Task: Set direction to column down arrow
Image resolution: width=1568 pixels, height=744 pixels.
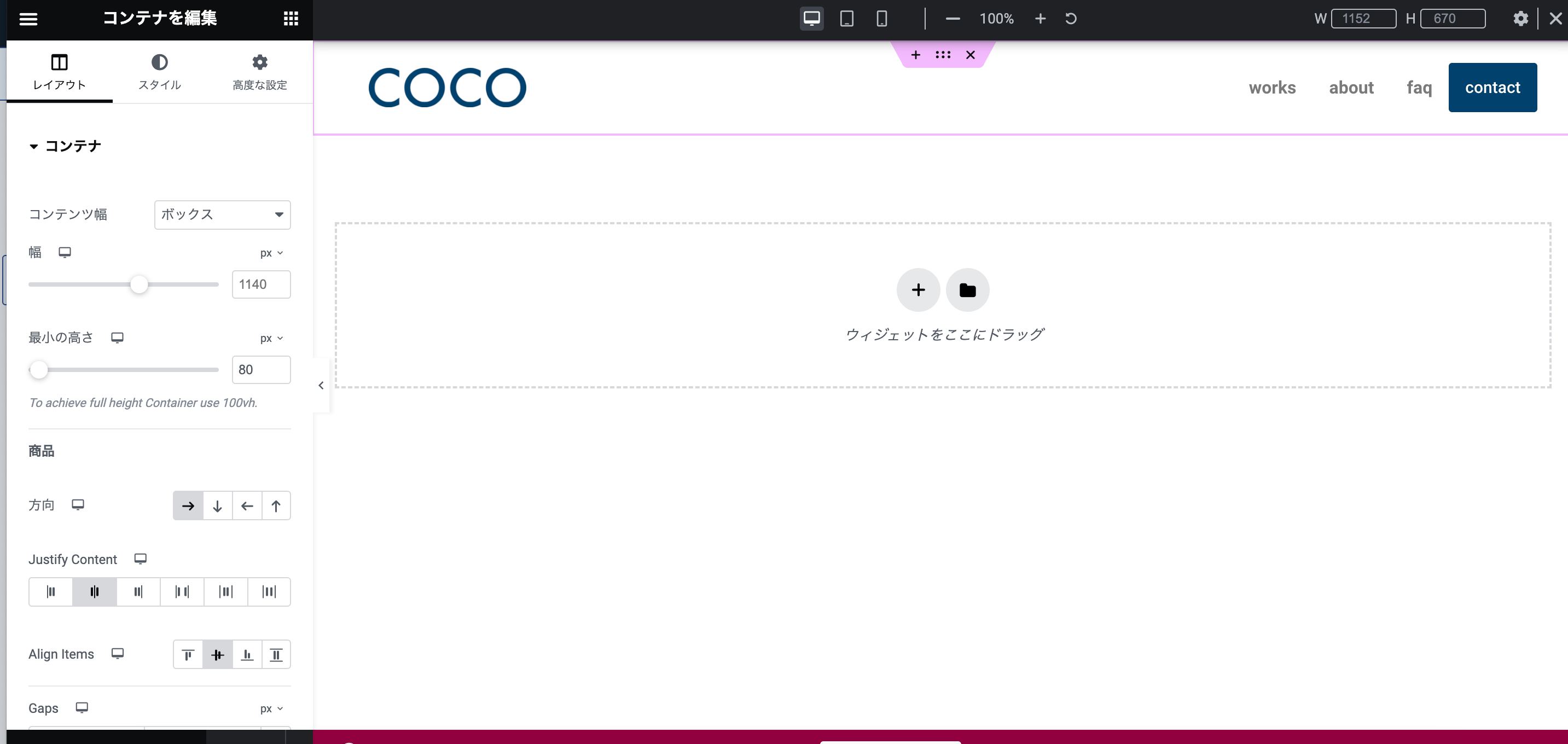Action: pyautogui.click(x=217, y=506)
